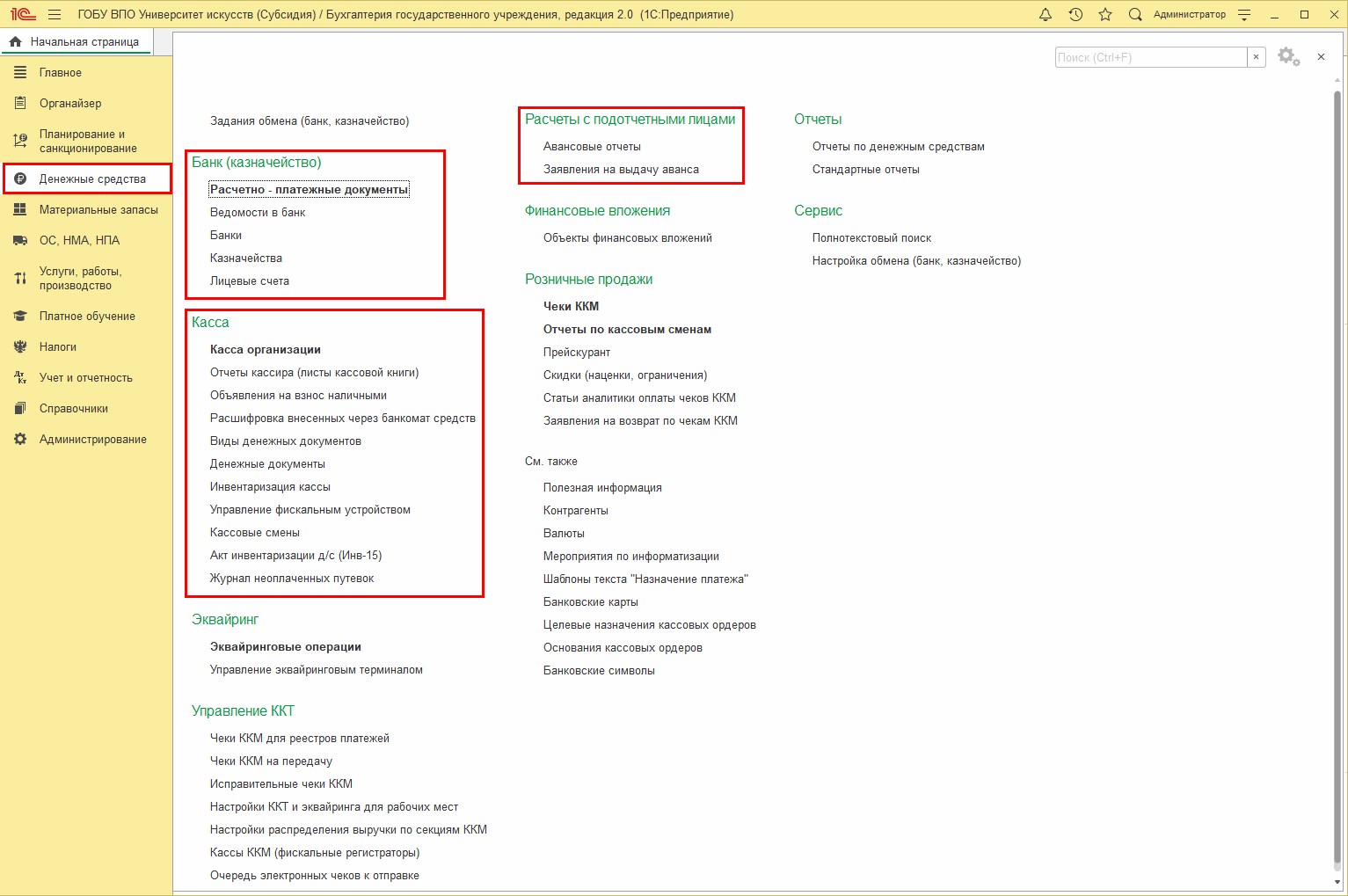Click the Органайзер section icon
Viewport: 1348px width, 896px height.
point(20,104)
